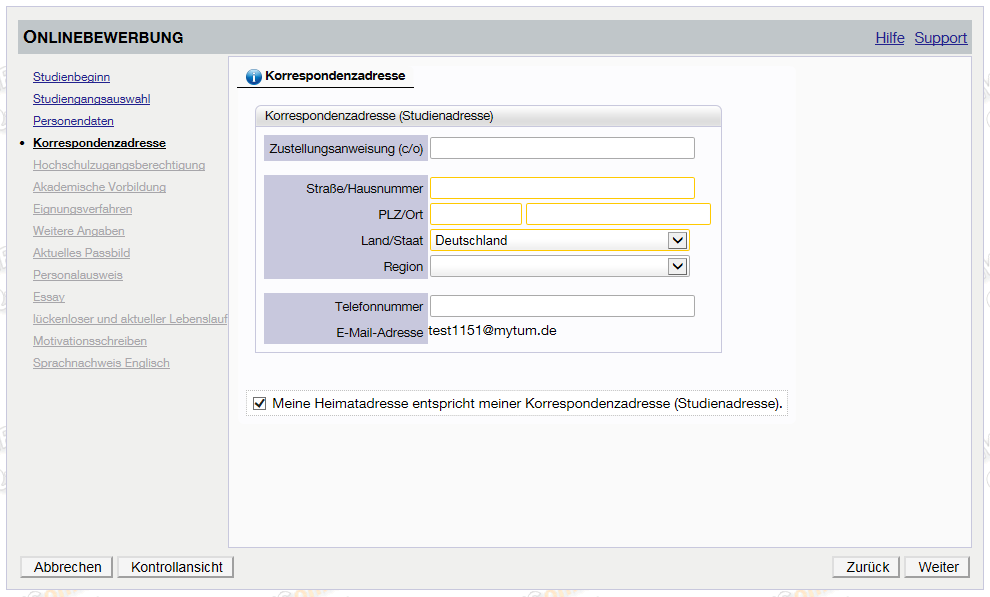Open the Hilfe link in header
Screen dimensions: 990x597
tap(889, 38)
